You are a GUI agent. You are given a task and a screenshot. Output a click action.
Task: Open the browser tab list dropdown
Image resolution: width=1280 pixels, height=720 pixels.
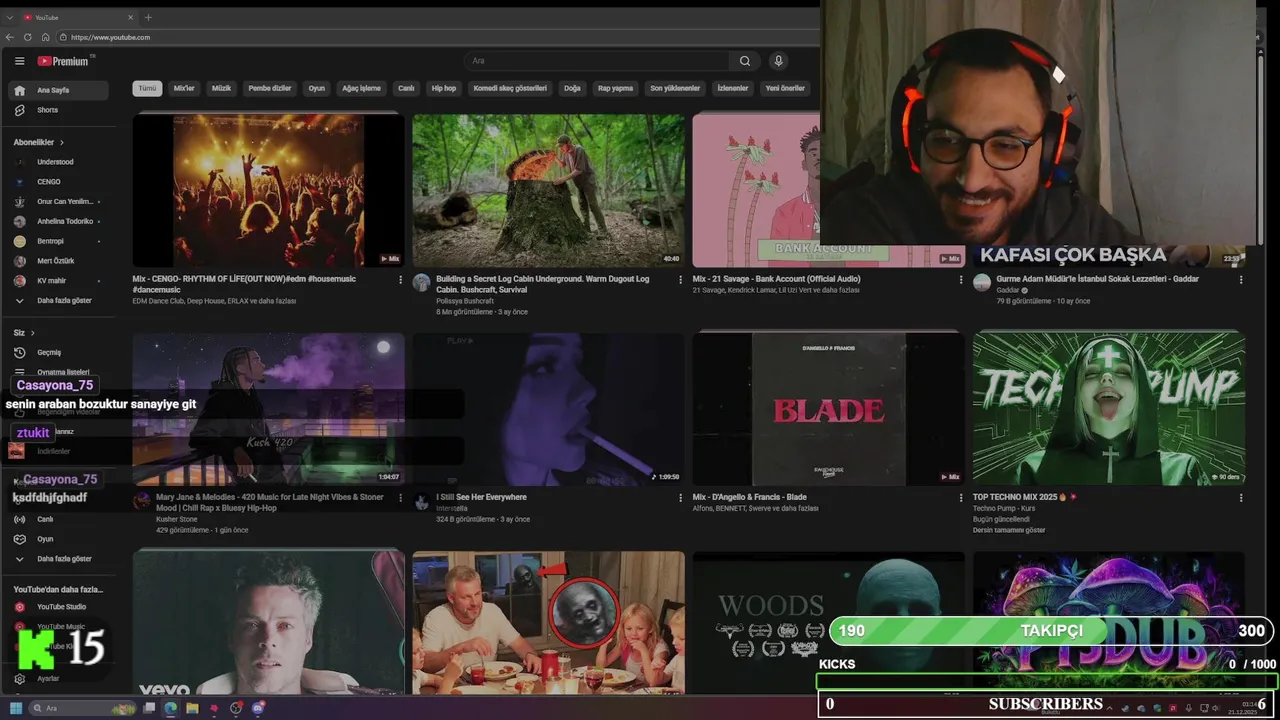9,17
